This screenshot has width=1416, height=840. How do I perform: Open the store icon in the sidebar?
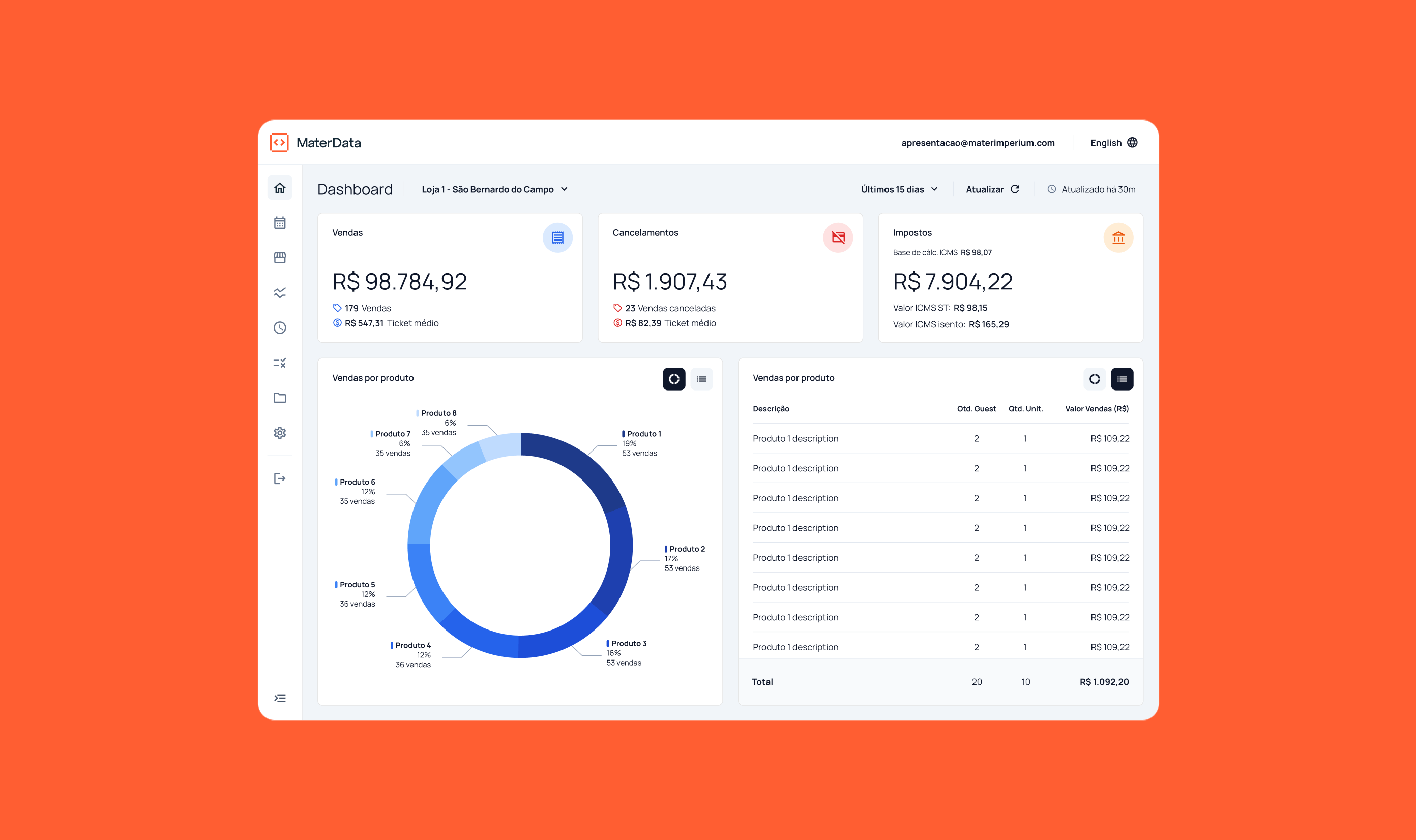click(280, 258)
